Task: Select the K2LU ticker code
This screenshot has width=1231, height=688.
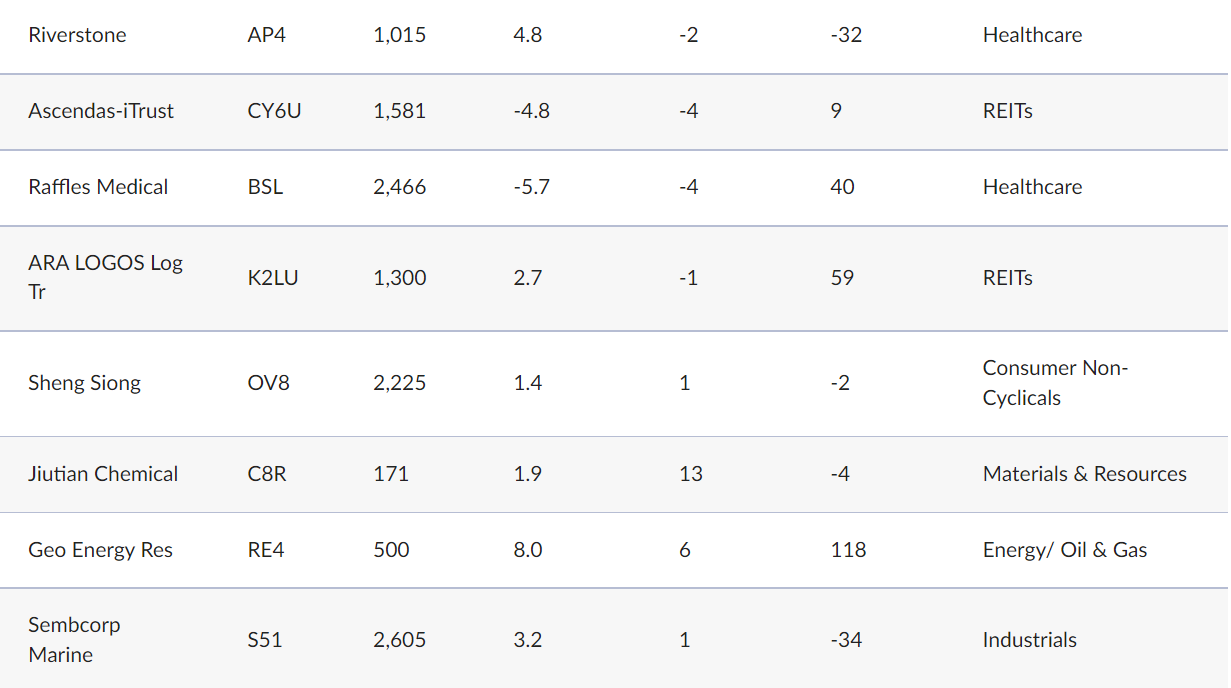Action: pos(272,278)
